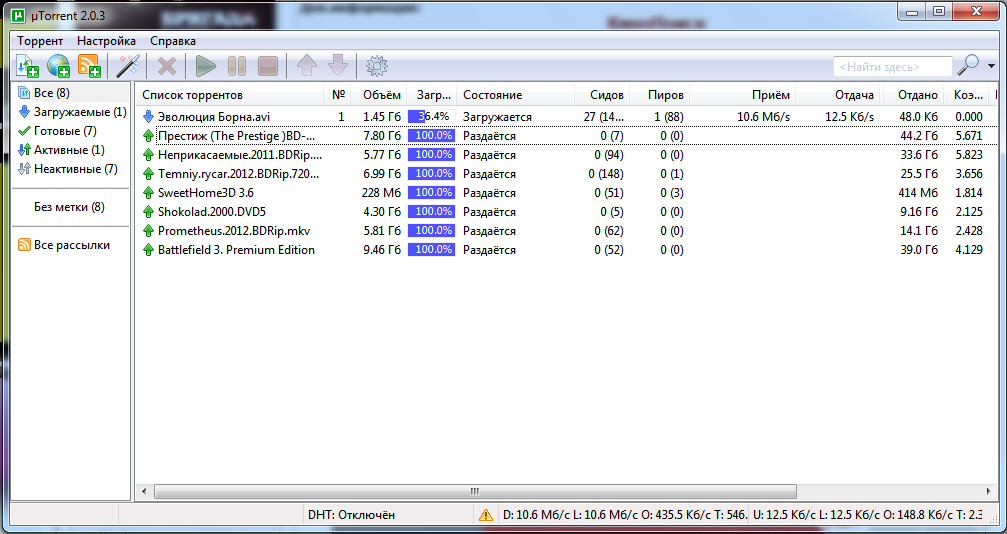
Task: Open the Торрент menu
Action: tap(40, 40)
